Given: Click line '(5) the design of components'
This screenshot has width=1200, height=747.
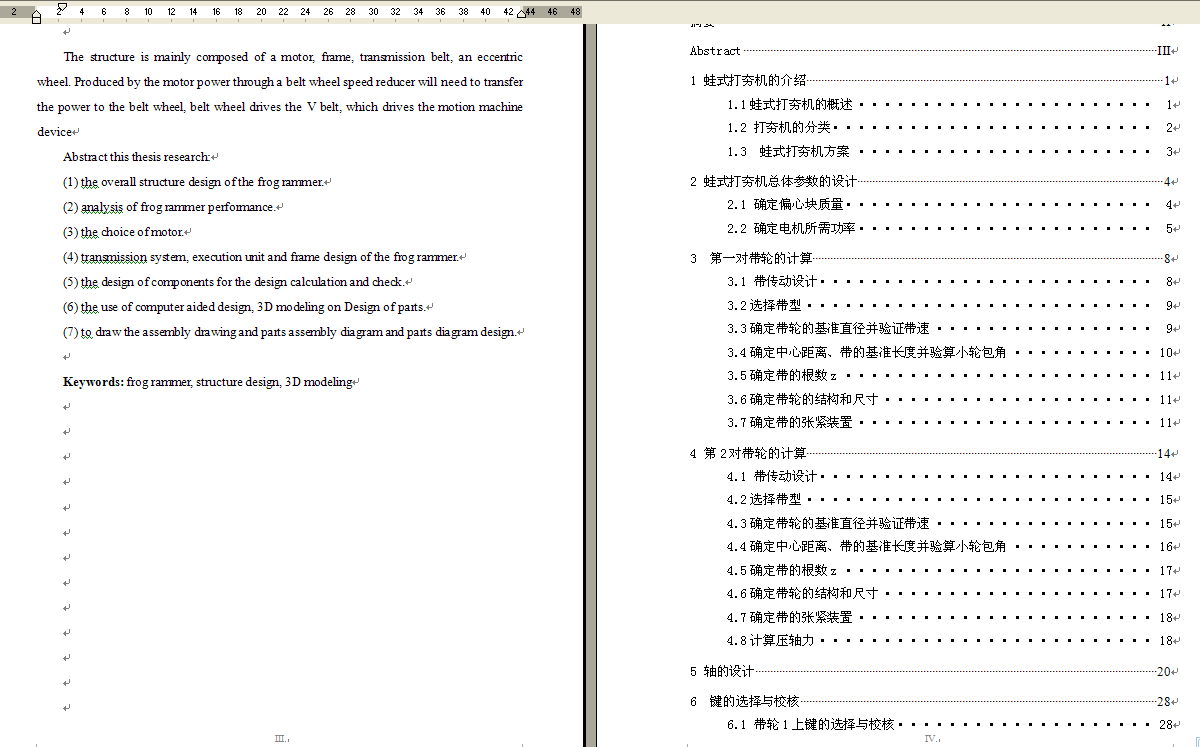Looking at the screenshot, I should click(x=233, y=282).
